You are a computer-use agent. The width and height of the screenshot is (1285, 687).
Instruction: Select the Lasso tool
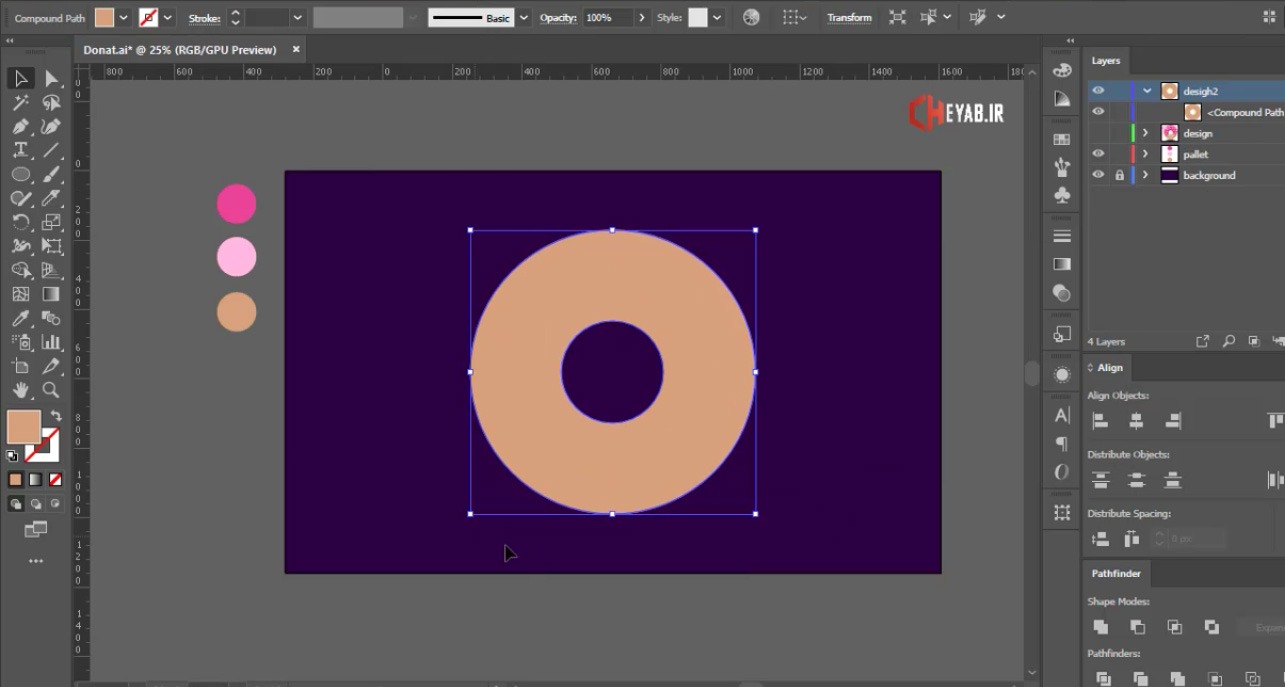point(51,103)
